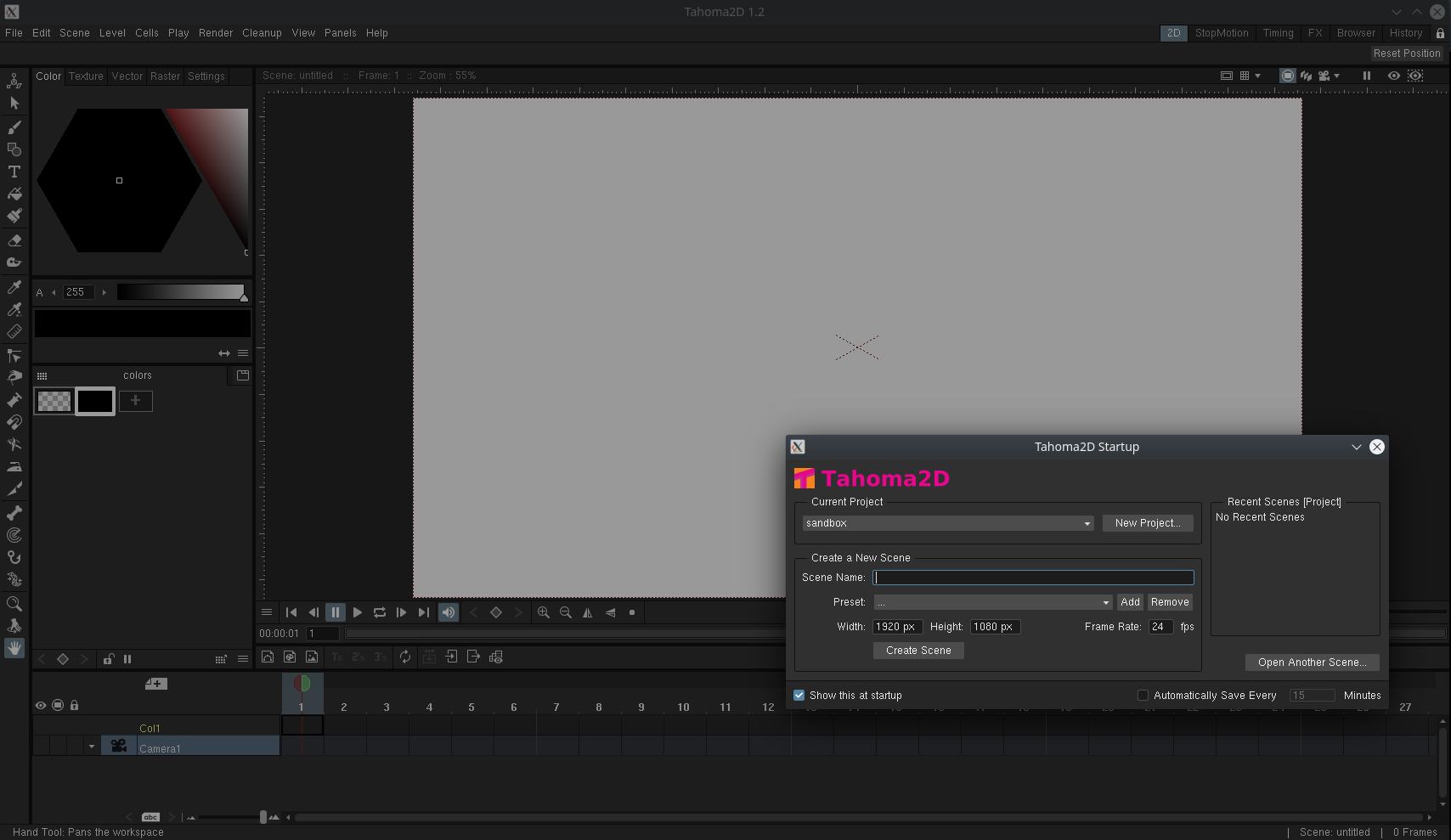Click the Remove preset button
The height and width of the screenshot is (840, 1451).
tap(1170, 602)
